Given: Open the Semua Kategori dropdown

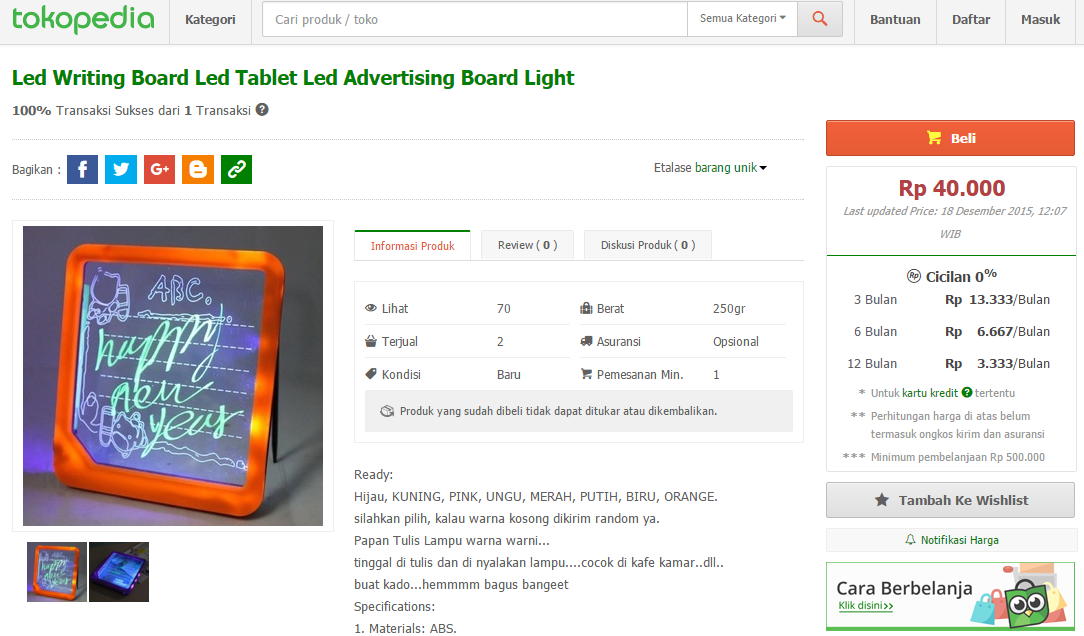Looking at the screenshot, I should tap(742, 18).
